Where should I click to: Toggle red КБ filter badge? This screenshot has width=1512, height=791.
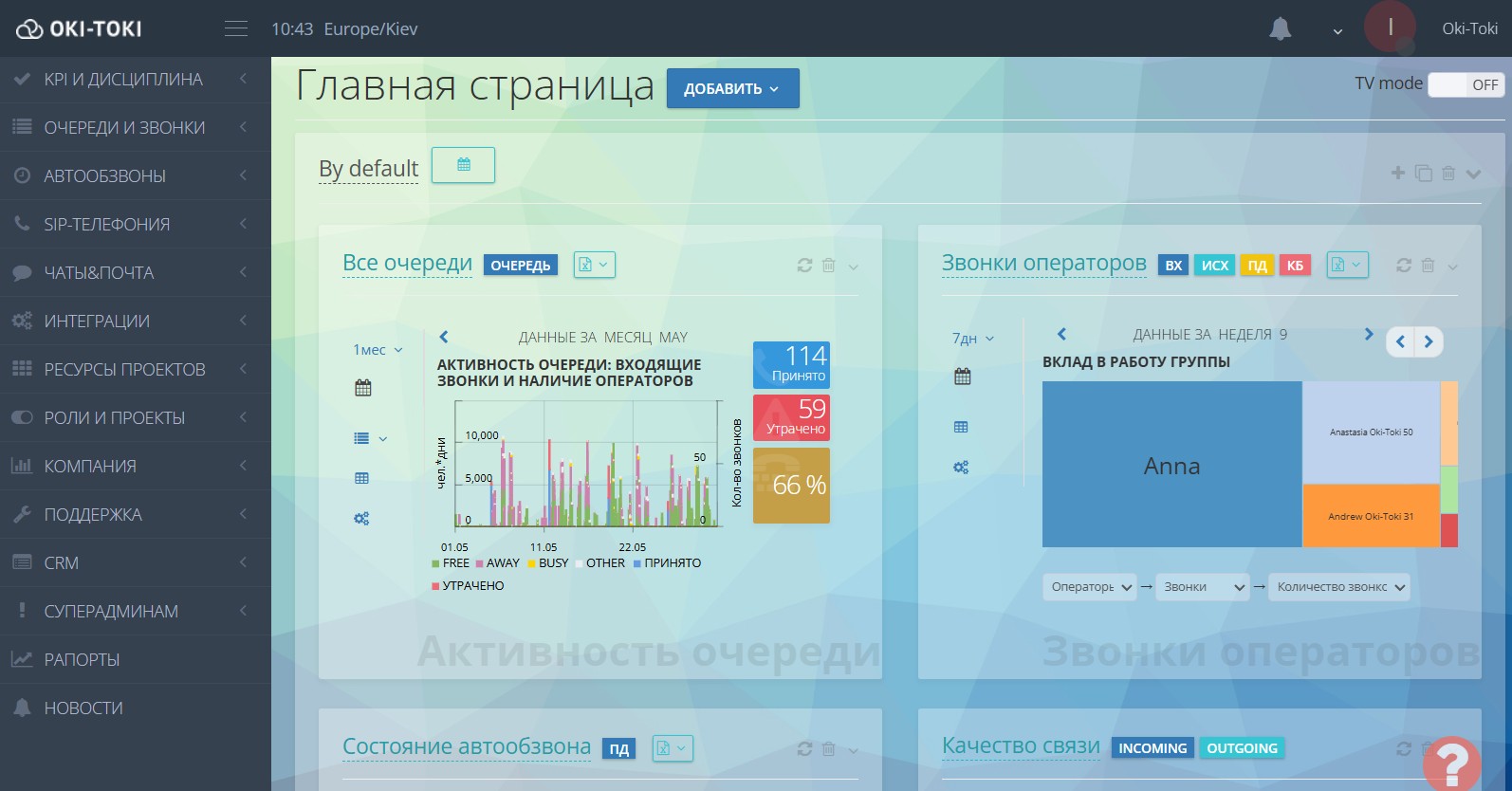point(1295,266)
